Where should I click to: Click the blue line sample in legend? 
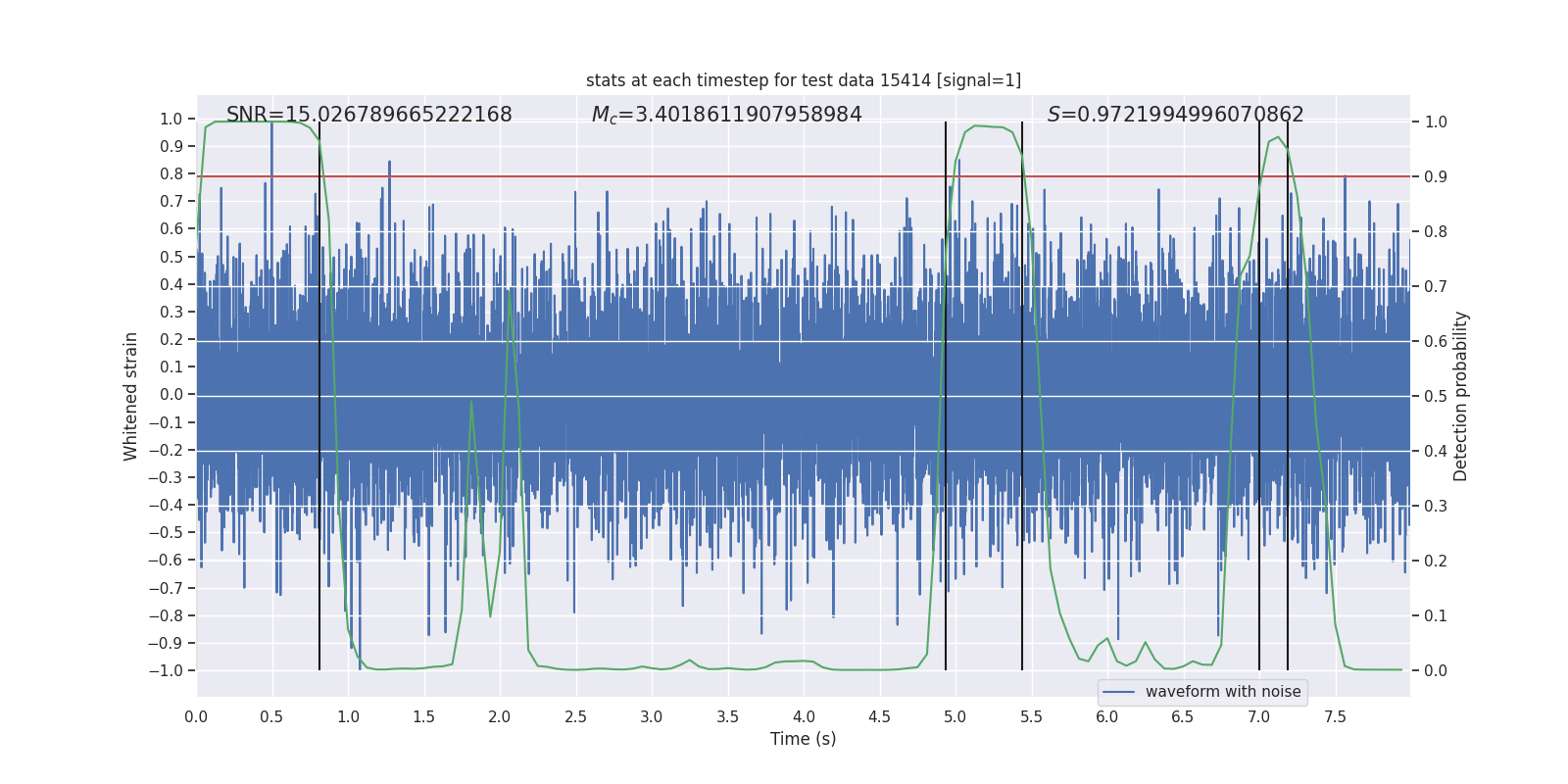click(1119, 692)
